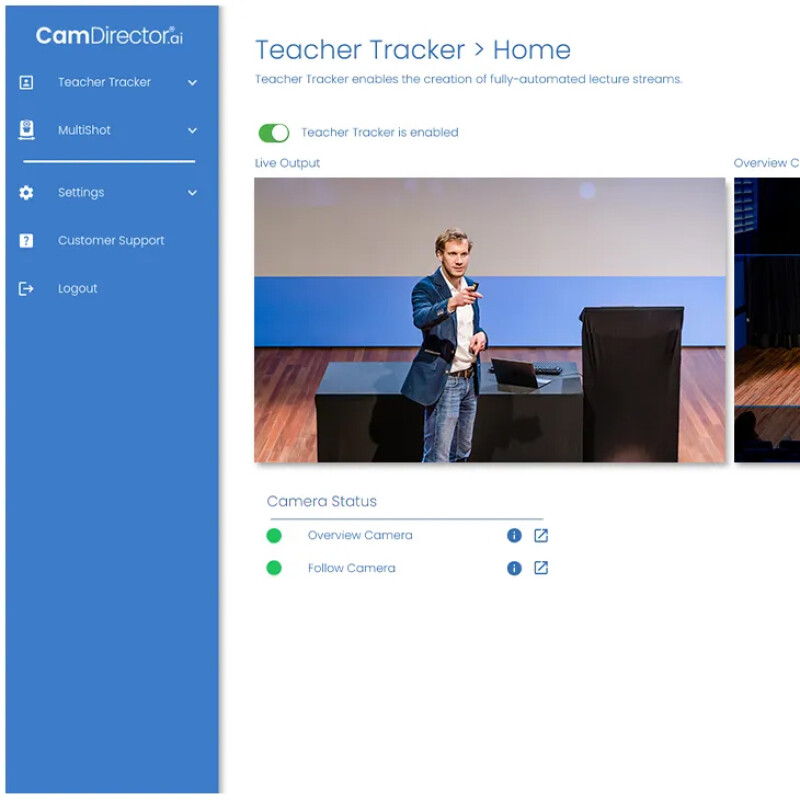Viewport: 800px width, 800px height.
Task: Show info for Follow Camera
Action: [514, 568]
